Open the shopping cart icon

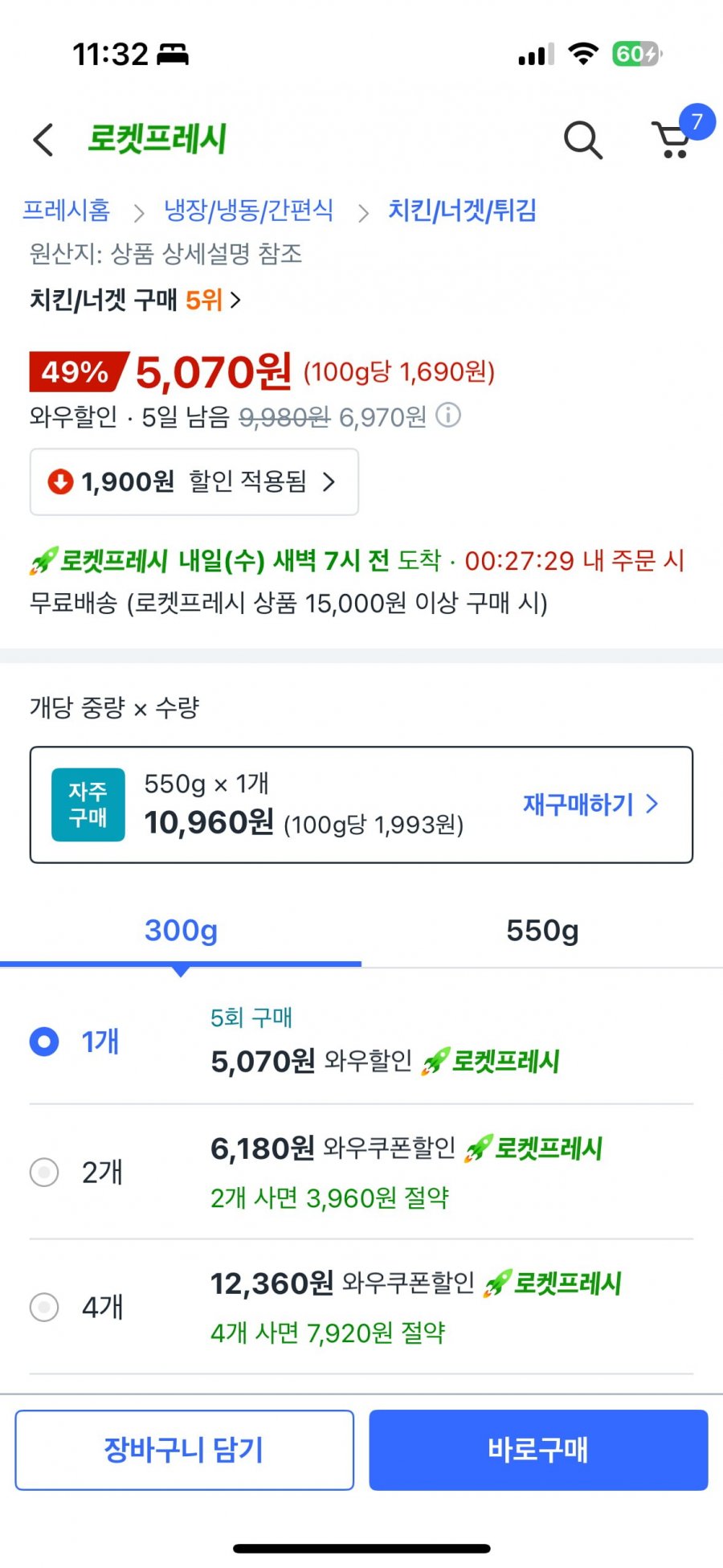(x=673, y=141)
